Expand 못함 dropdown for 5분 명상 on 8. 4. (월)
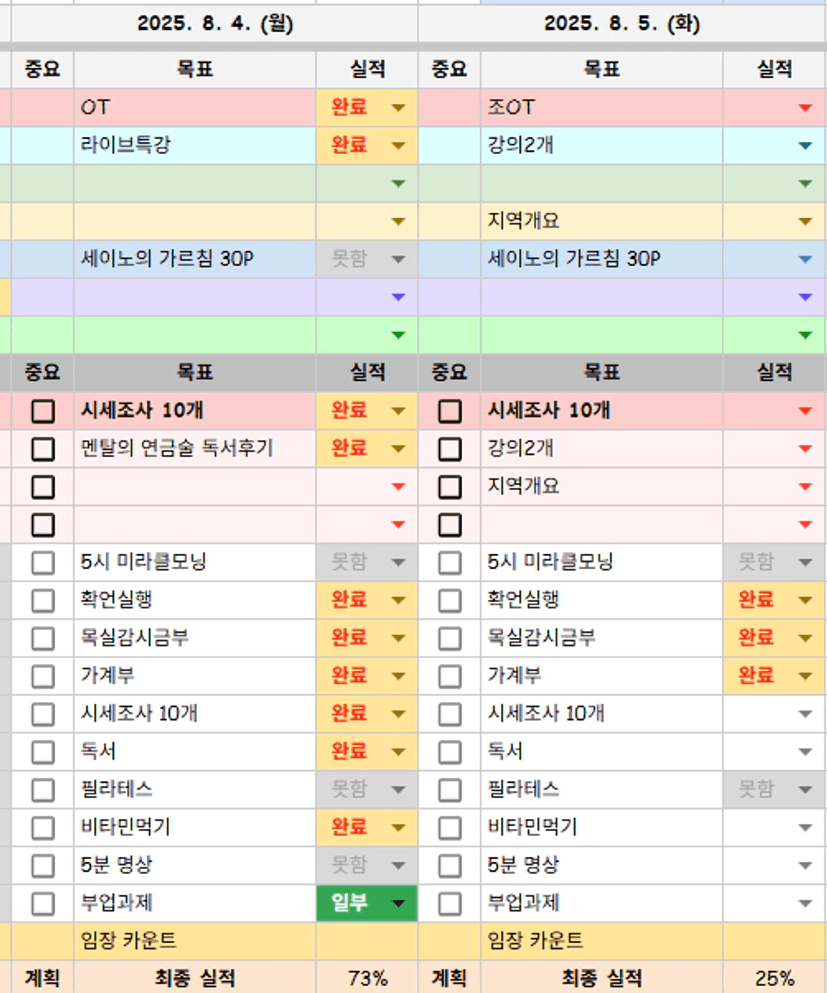The image size is (827, 993). (x=398, y=866)
